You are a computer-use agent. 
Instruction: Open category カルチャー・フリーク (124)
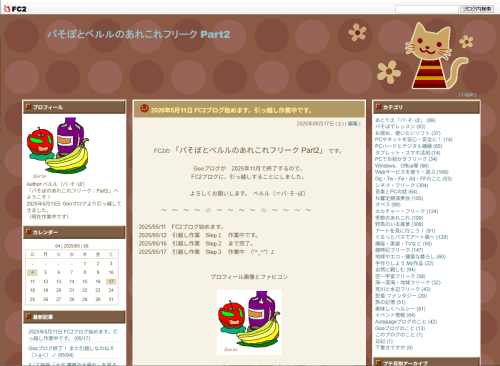tap(406, 211)
